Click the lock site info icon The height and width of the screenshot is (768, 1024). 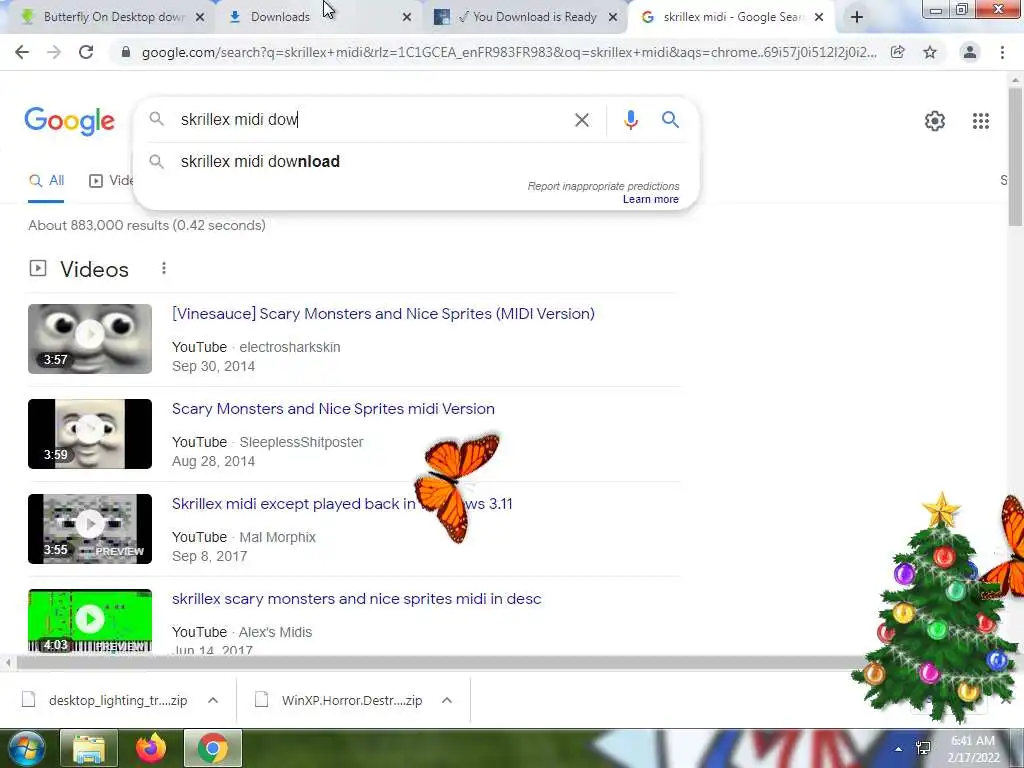(x=126, y=52)
